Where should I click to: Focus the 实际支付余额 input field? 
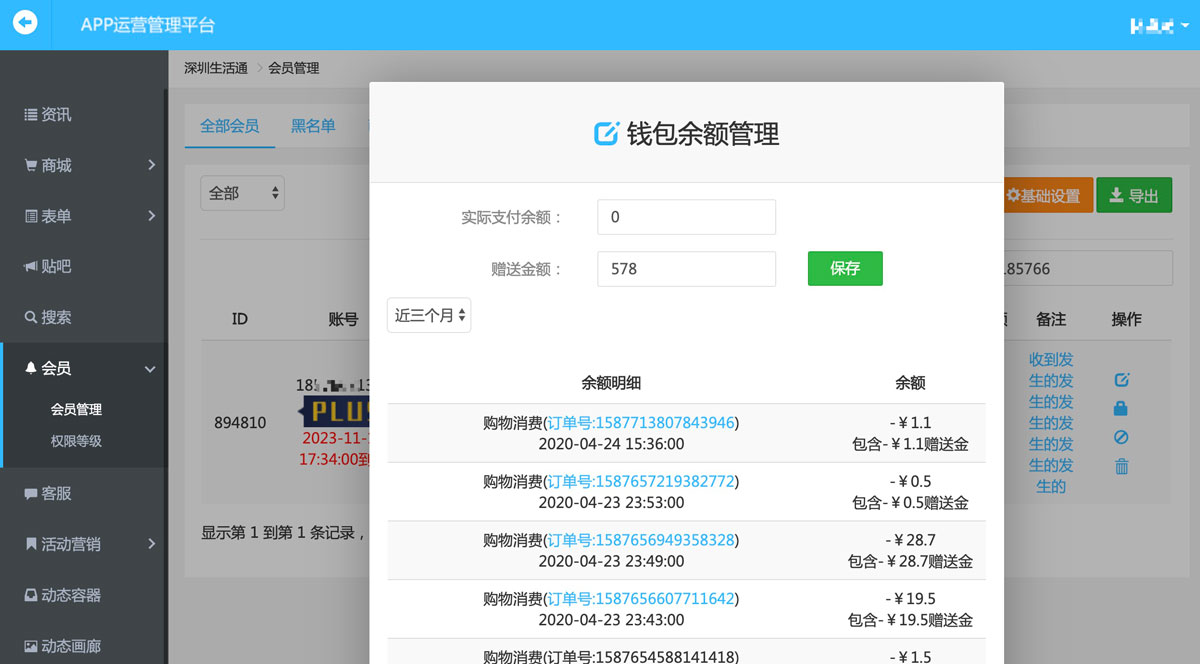[x=687, y=217]
